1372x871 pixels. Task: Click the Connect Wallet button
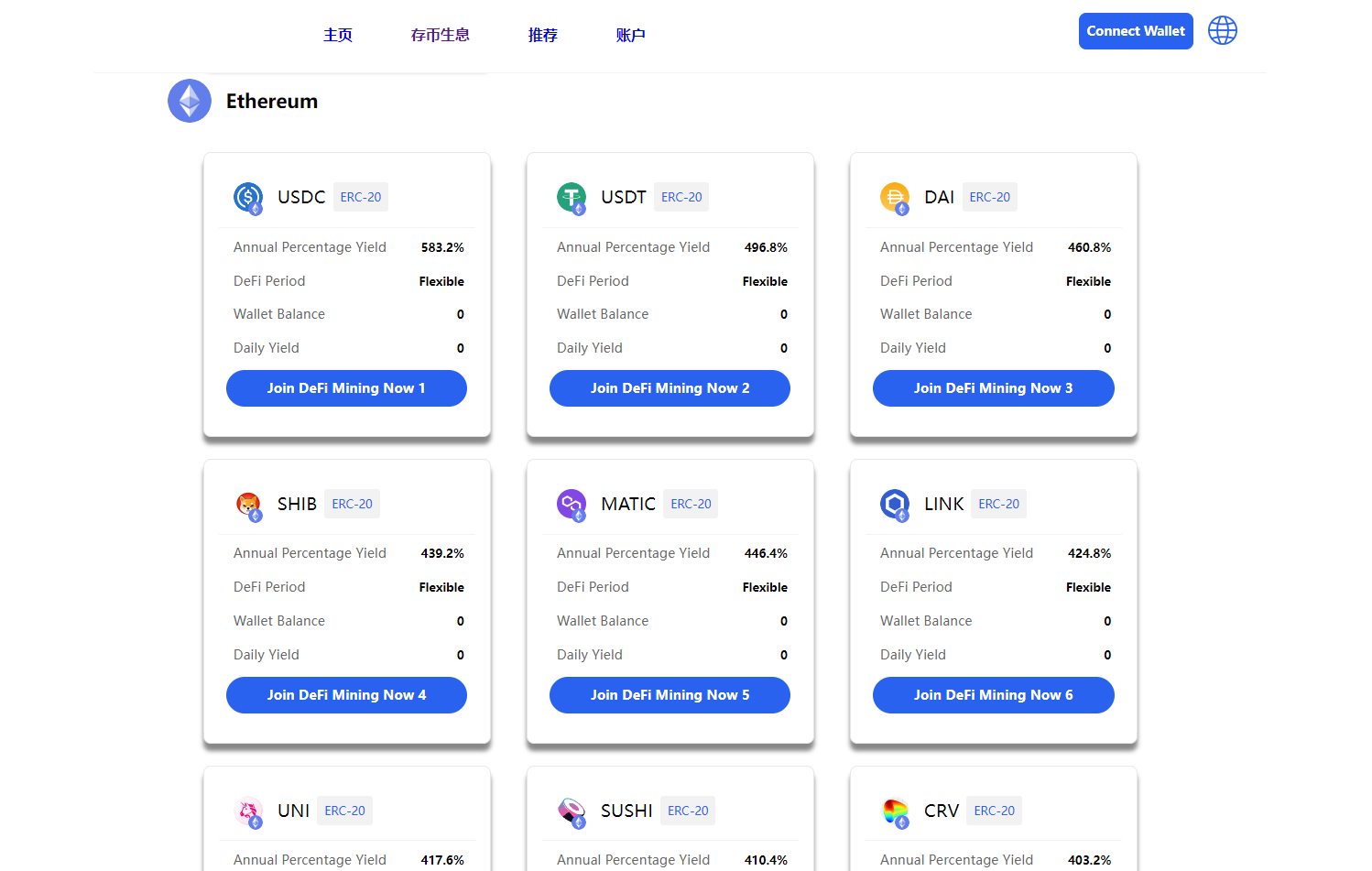click(x=1136, y=31)
